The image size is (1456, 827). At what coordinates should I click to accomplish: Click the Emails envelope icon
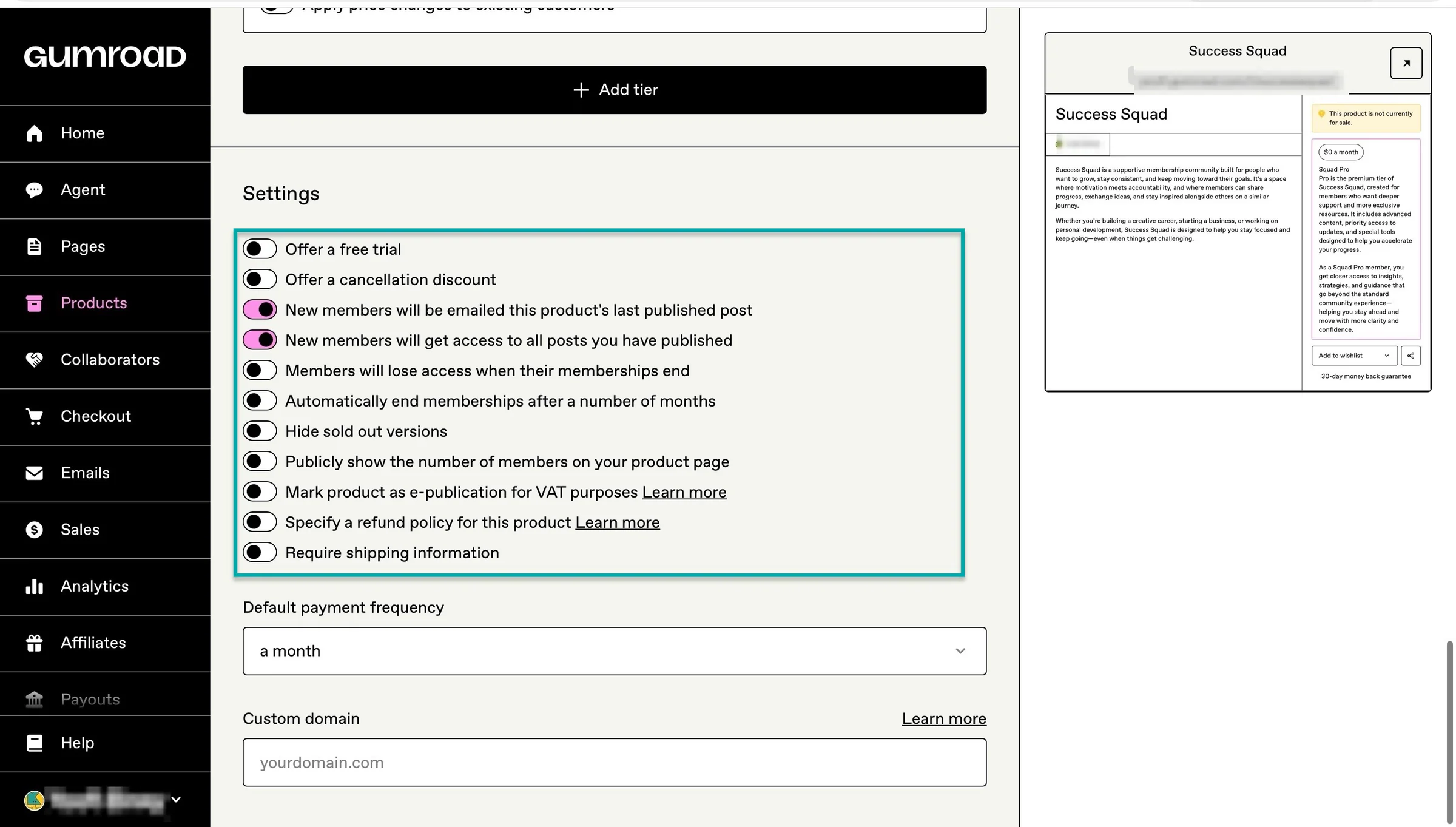coord(35,473)
